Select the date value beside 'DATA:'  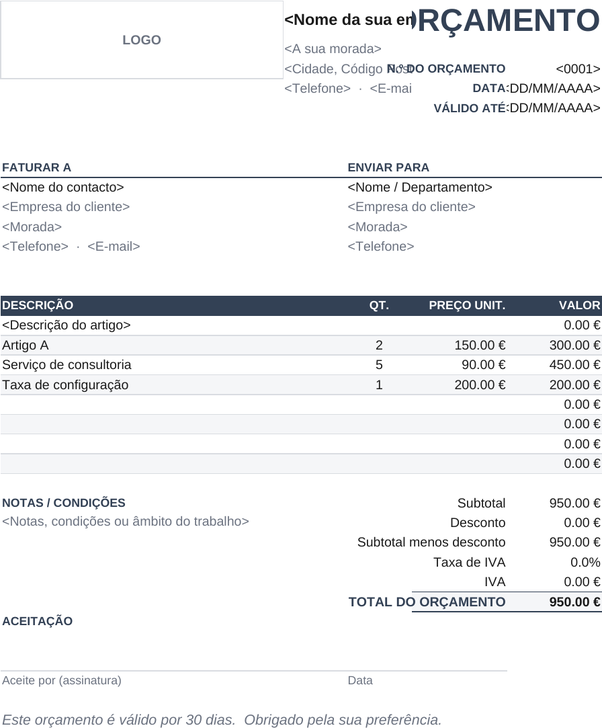click(555, 88)
